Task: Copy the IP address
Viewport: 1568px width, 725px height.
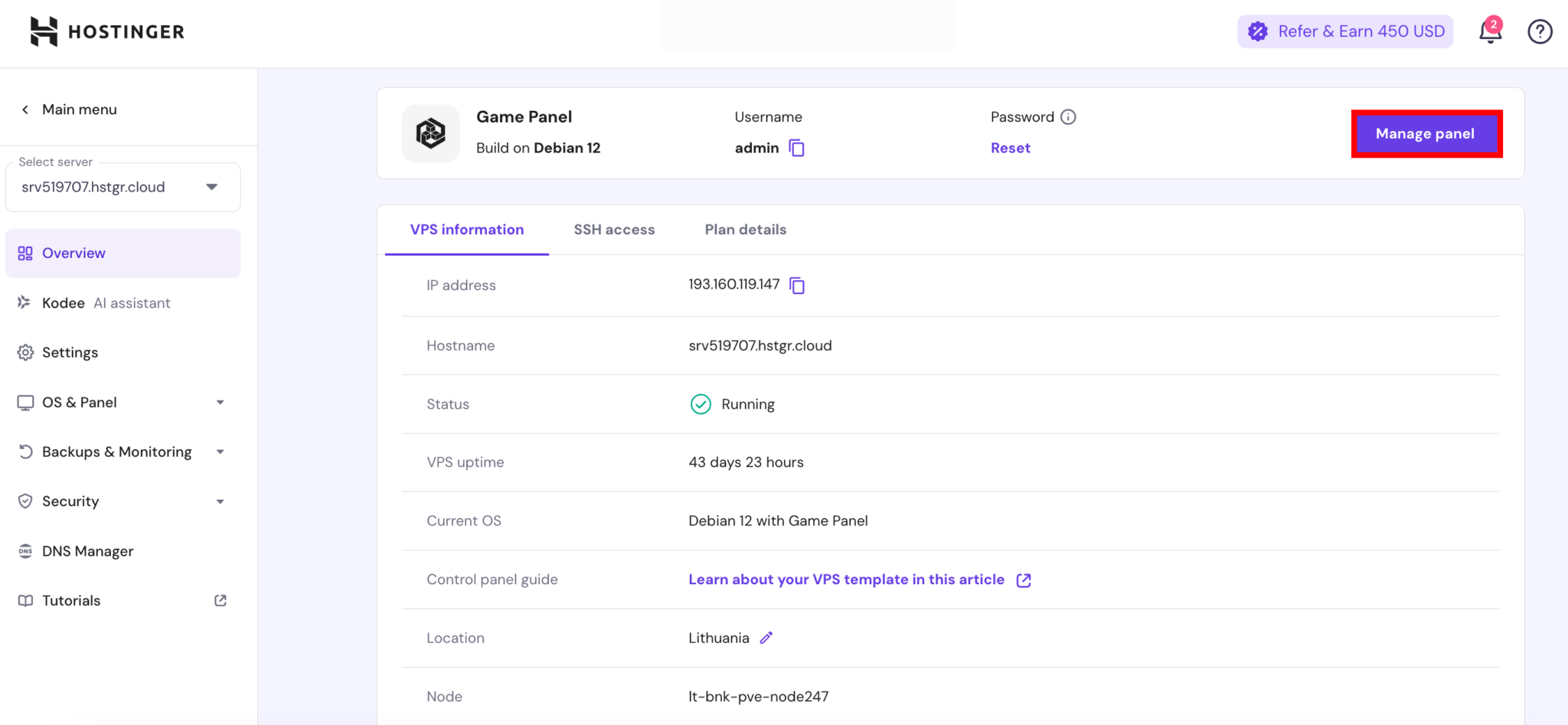Action: tap(797, 286)
